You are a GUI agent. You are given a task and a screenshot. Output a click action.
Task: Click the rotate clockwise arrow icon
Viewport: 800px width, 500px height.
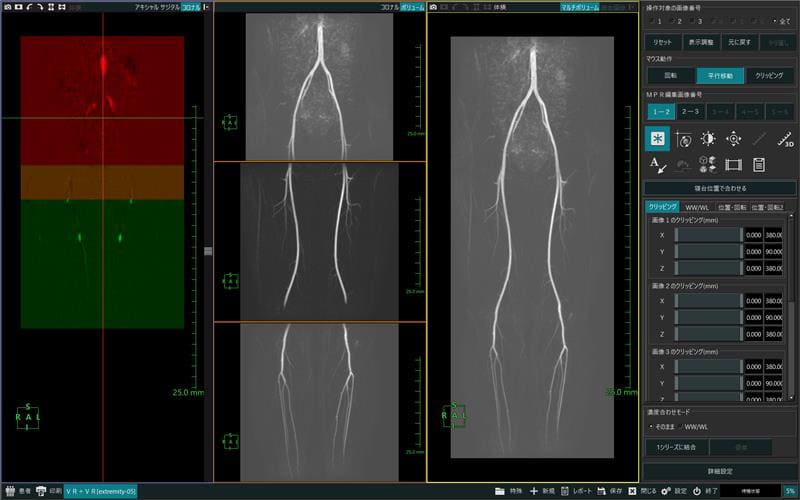[40, 7]
